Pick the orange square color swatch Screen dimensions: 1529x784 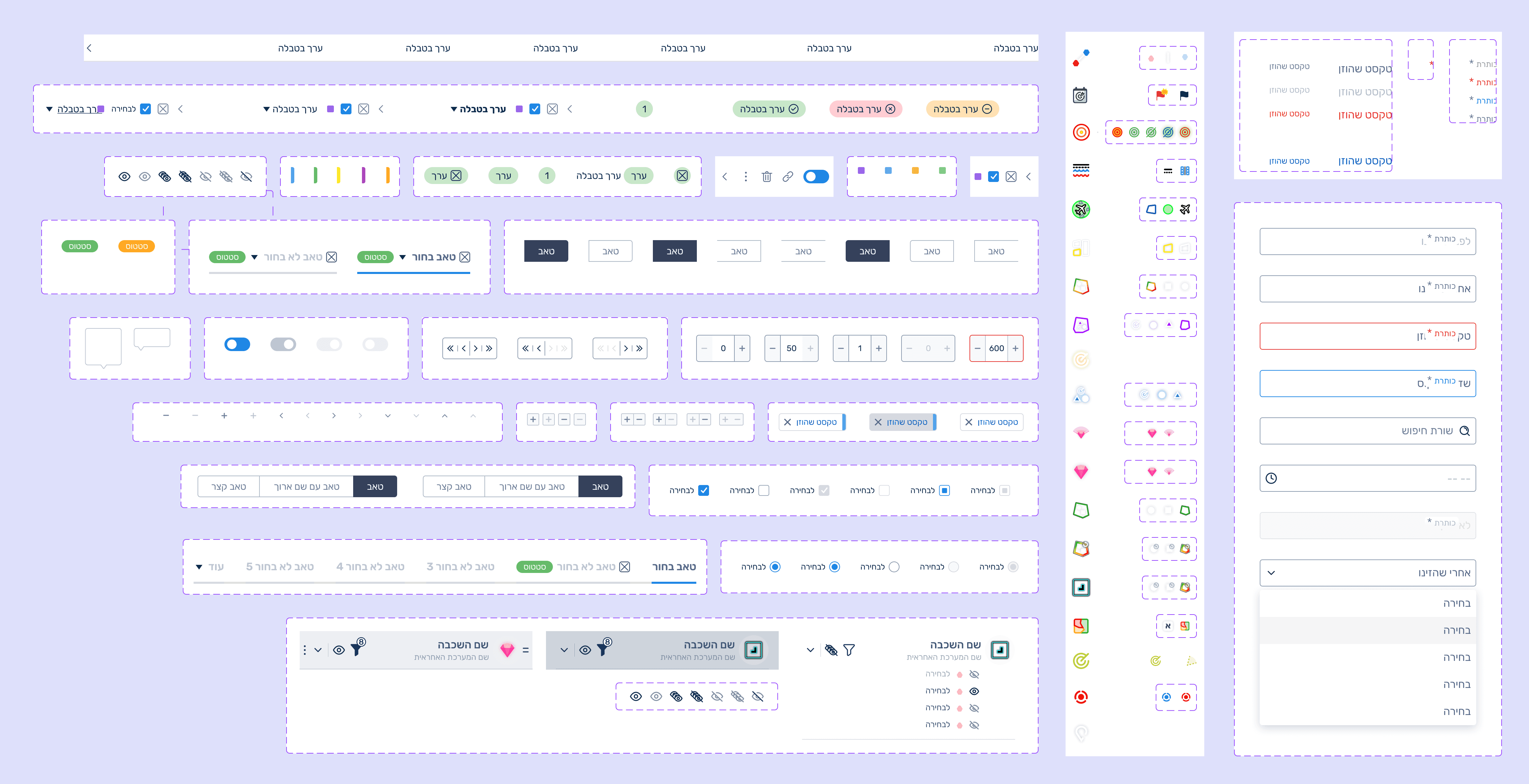coord(915,171)
